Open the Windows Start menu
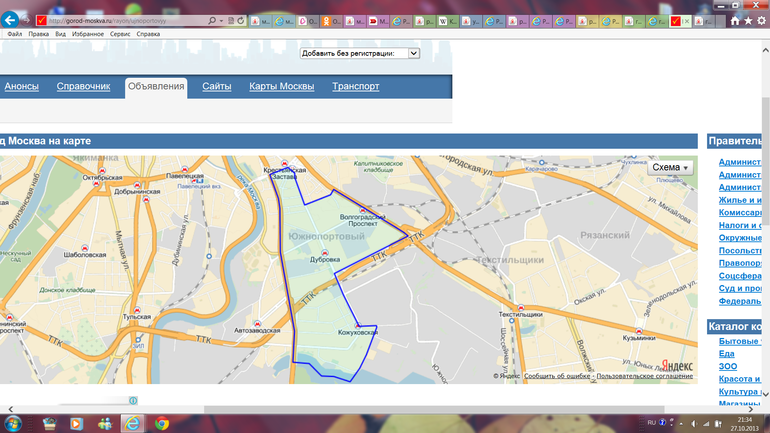The height and width of the screenshot is (433, 770). [x=14, y=423]
